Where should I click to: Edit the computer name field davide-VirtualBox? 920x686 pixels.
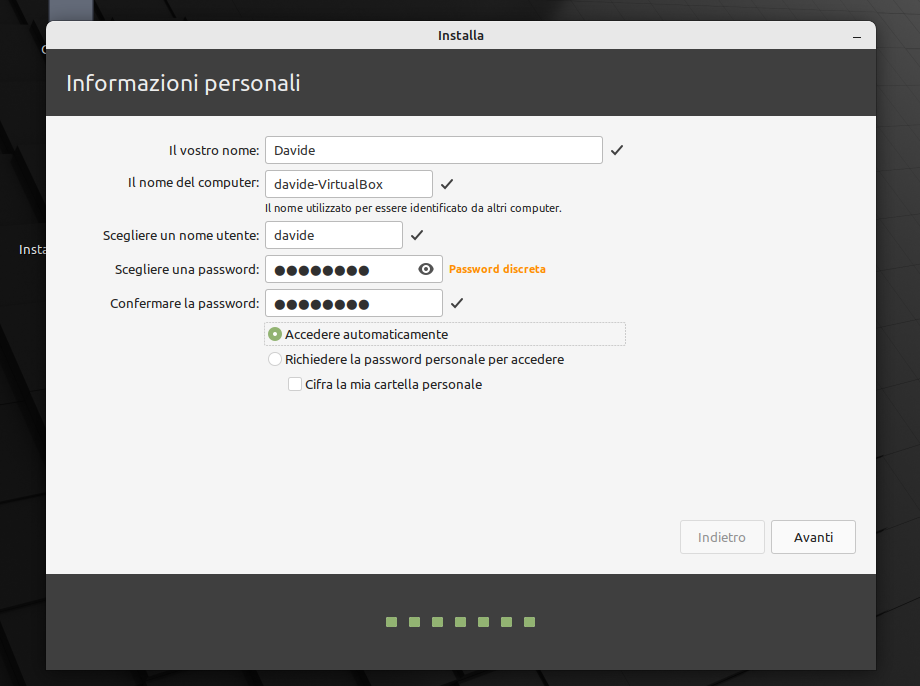tap(349, 184)
